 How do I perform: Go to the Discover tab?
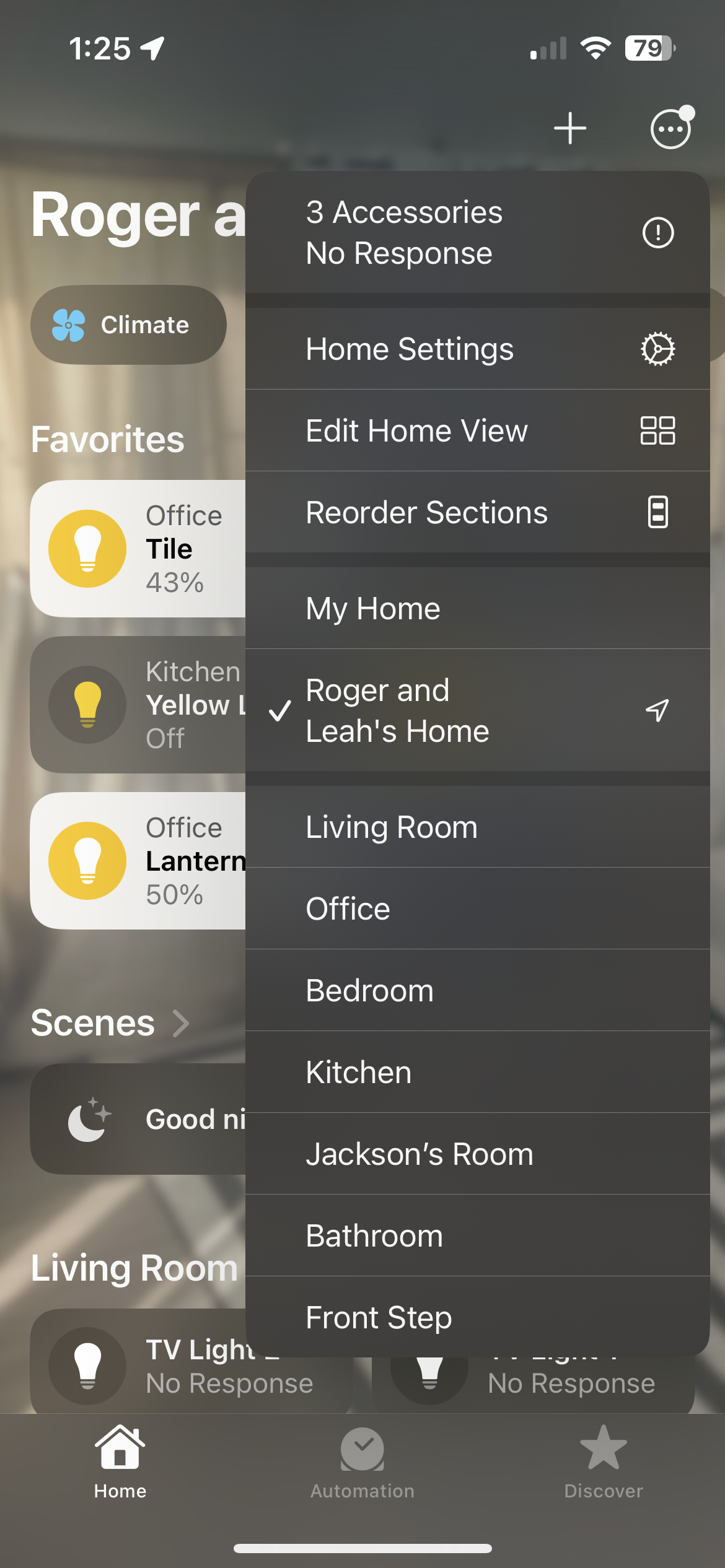coord(603,1461)
